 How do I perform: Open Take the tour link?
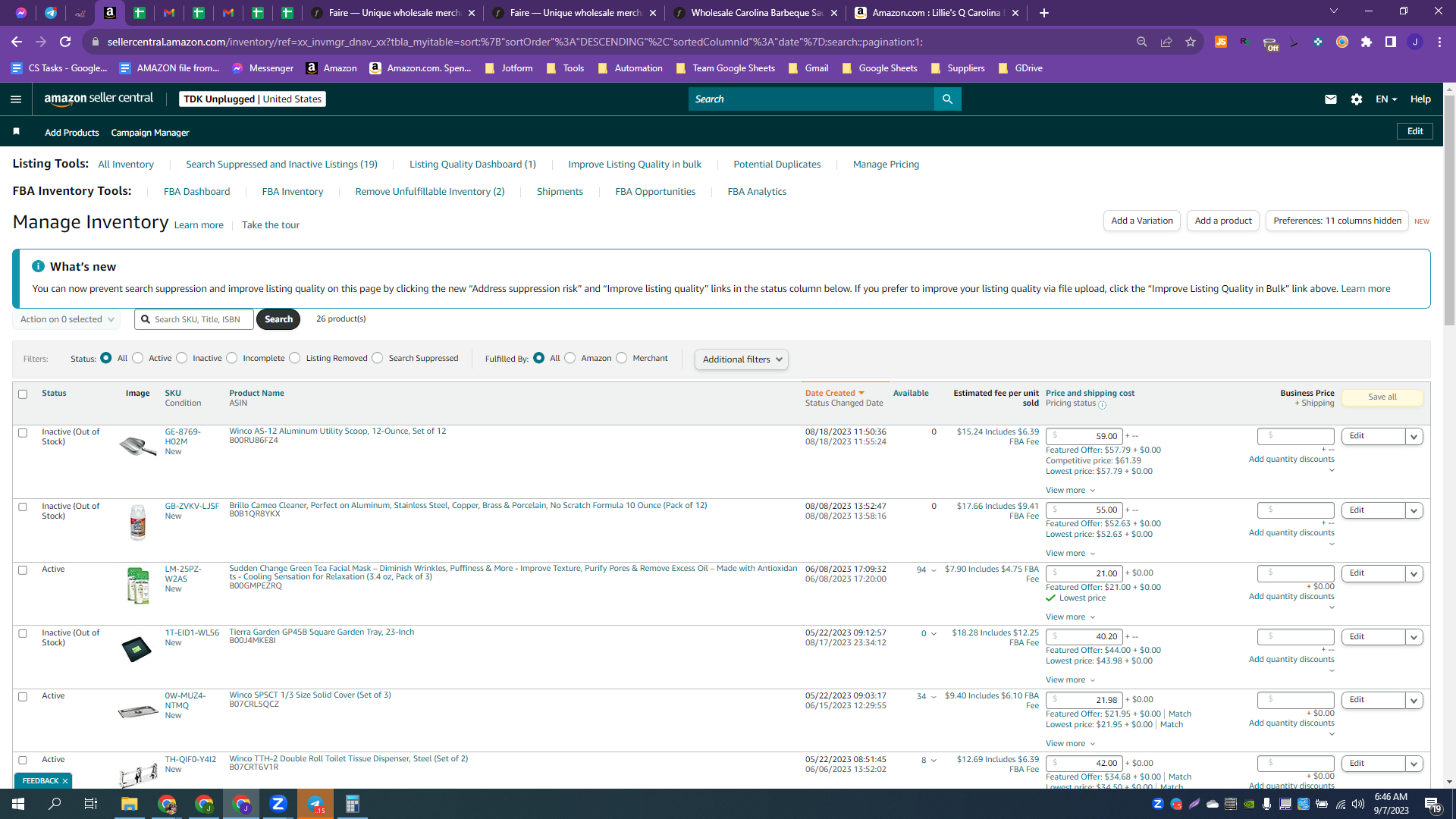[271, 225]
